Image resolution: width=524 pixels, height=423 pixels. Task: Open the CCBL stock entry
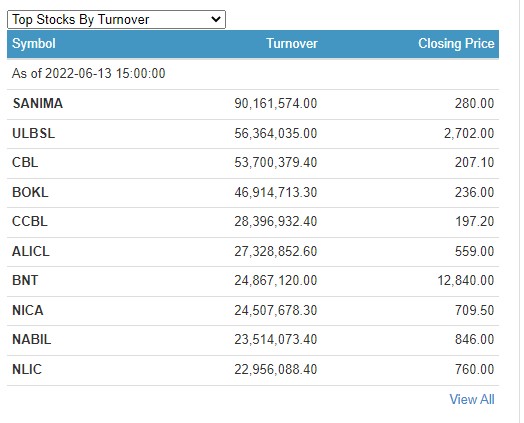tap(30, 222)
